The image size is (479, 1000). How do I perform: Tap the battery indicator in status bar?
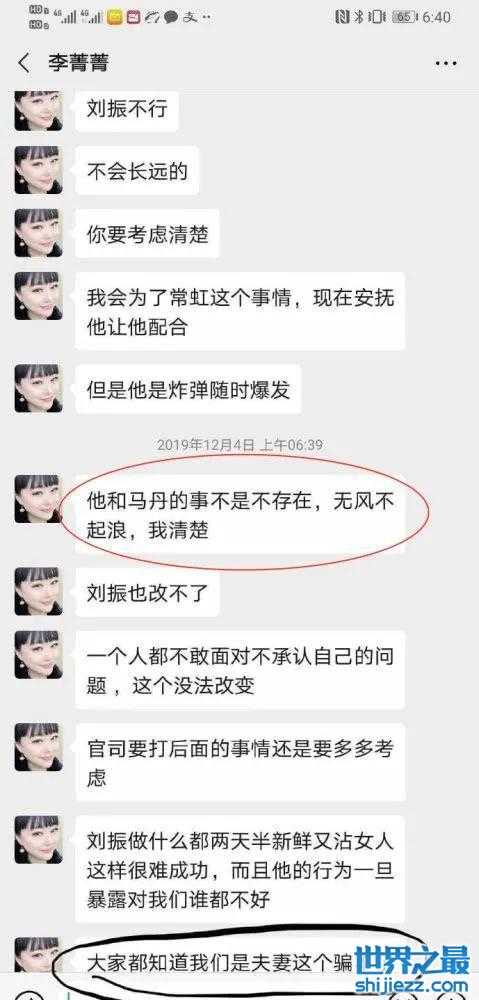[x=404, y=17]
